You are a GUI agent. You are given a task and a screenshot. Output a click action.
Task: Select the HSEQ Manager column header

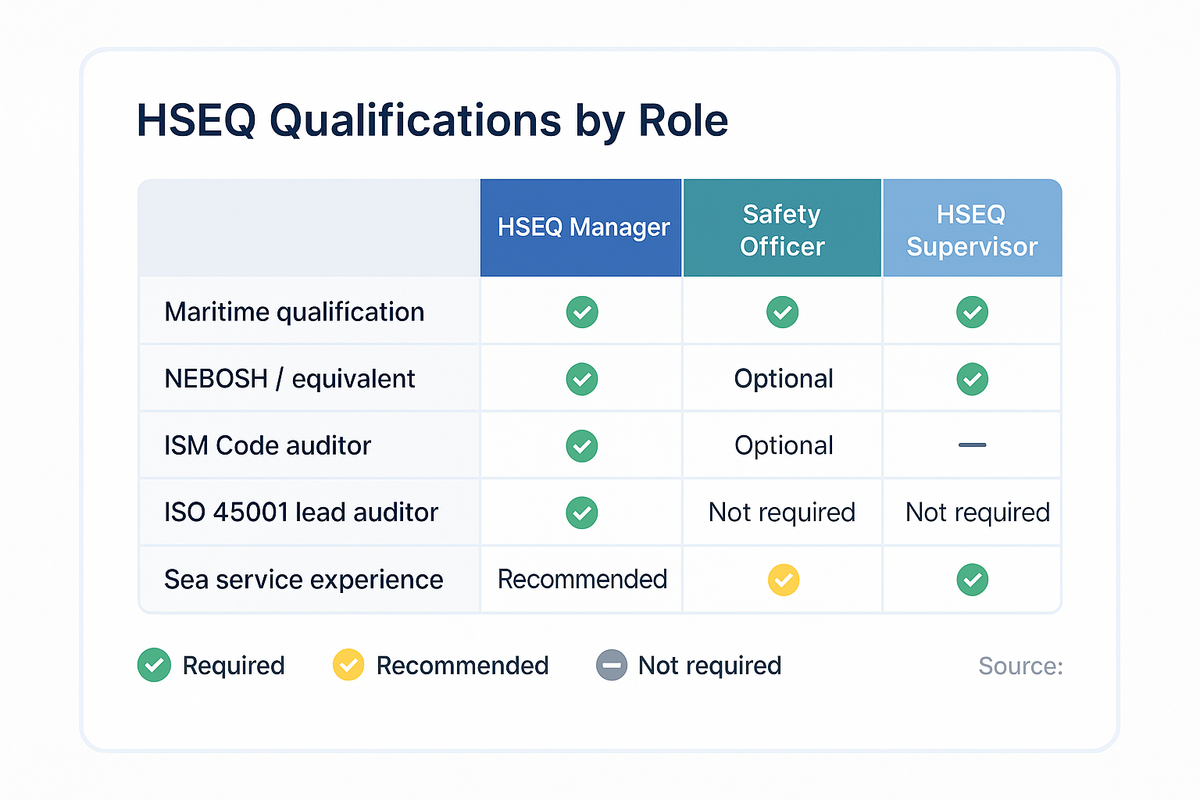(x=582, y=227)
